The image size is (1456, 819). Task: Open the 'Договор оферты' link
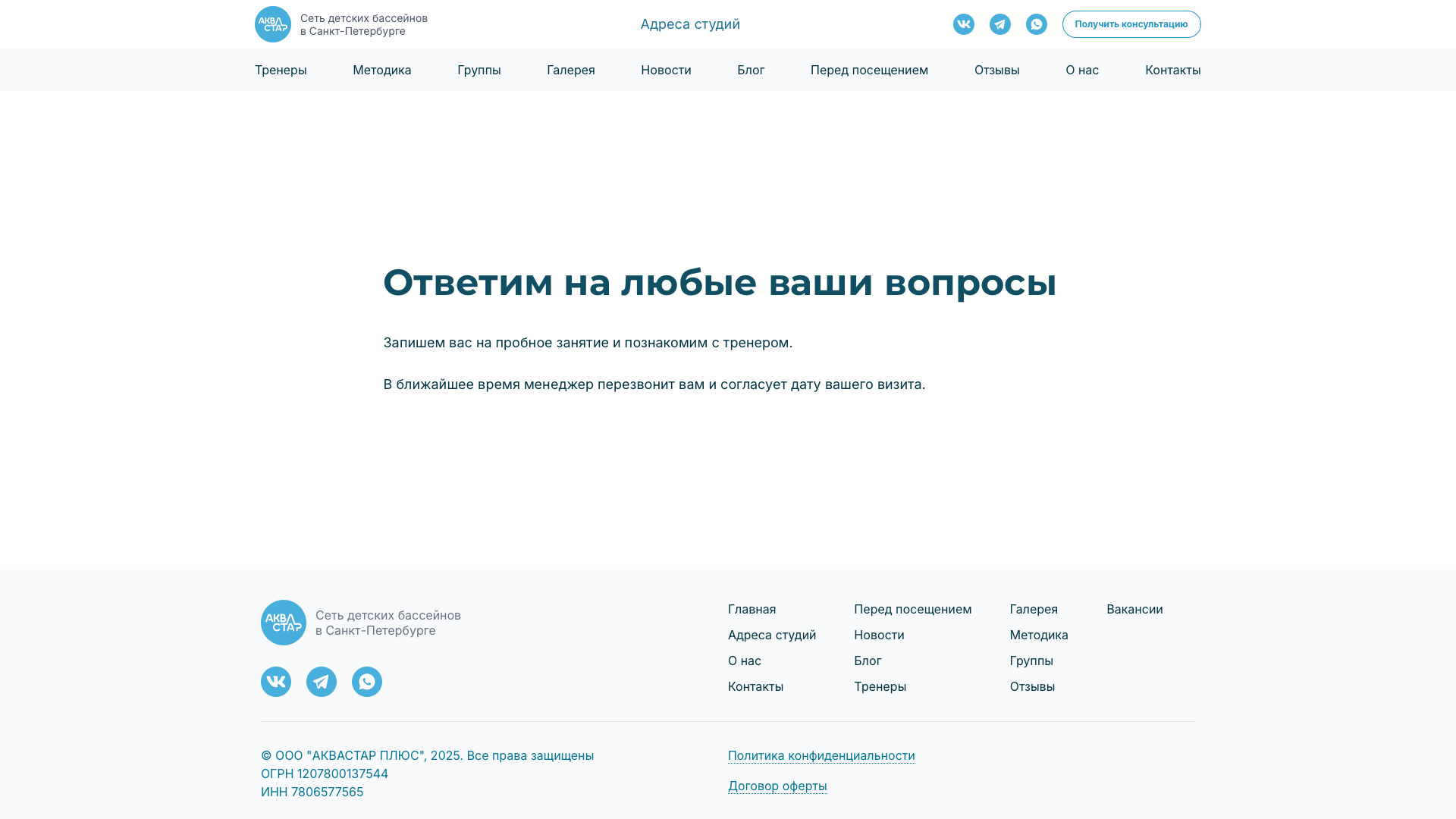point(777,786)
